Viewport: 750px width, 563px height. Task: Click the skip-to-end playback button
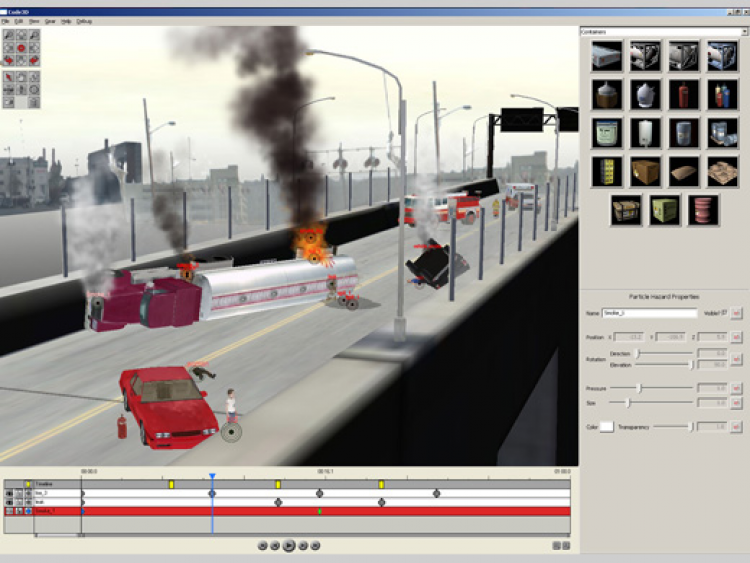[x=315, y=545]
